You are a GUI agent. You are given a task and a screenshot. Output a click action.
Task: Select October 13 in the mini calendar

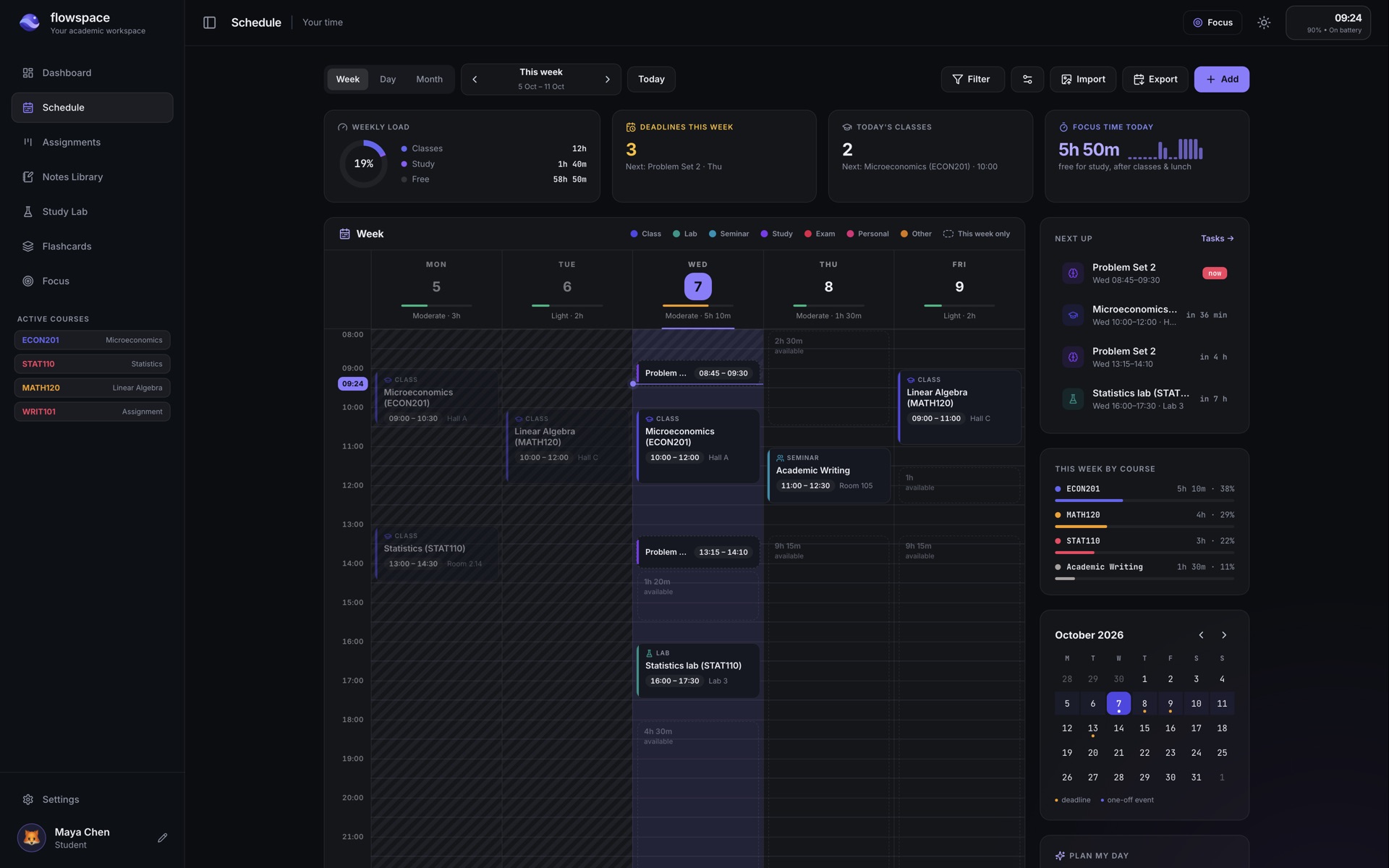coord(1092,728)
